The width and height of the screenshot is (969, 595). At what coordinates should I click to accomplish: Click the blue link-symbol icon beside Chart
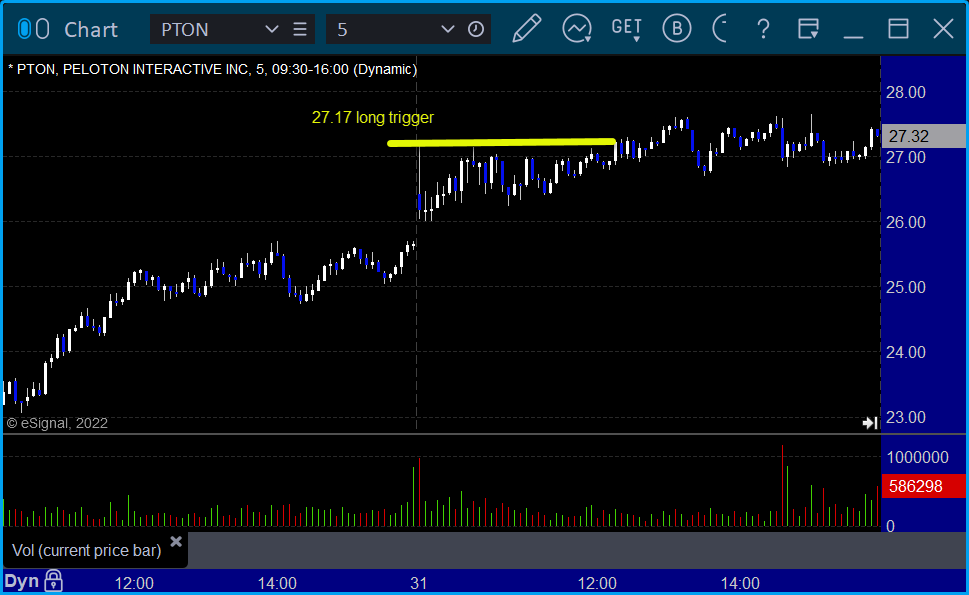(24, 29)
